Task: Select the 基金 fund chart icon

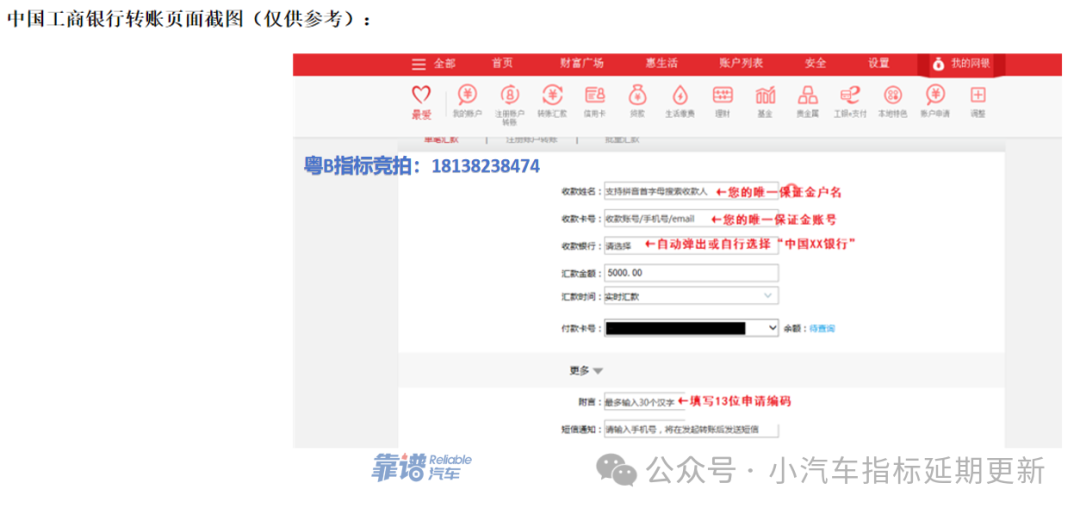Action: pyautogui.click(x=765, y=96)
